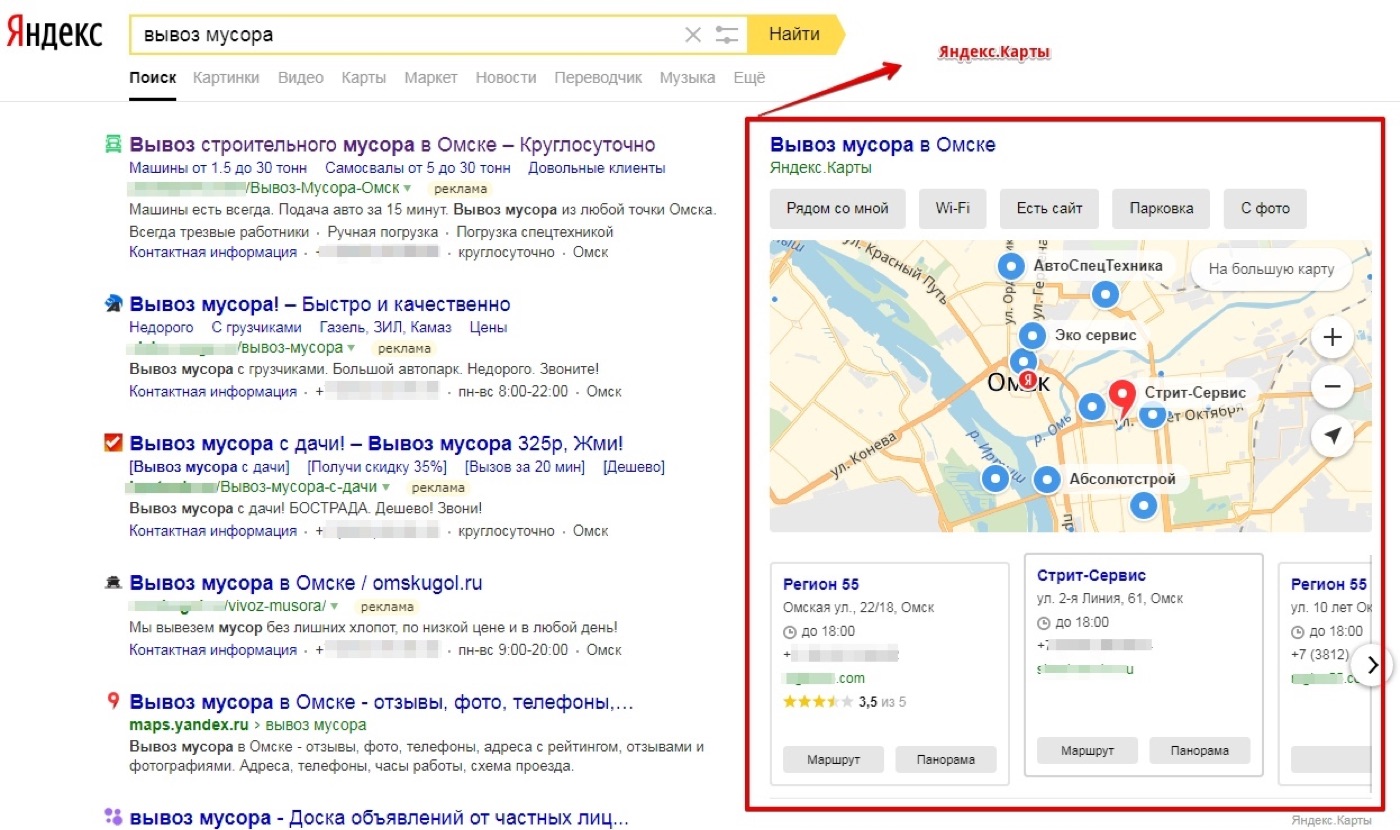Click the '3,5 из 5' rating text
The height and width of the screenshot is (830, 1400).
coord(882,702)
